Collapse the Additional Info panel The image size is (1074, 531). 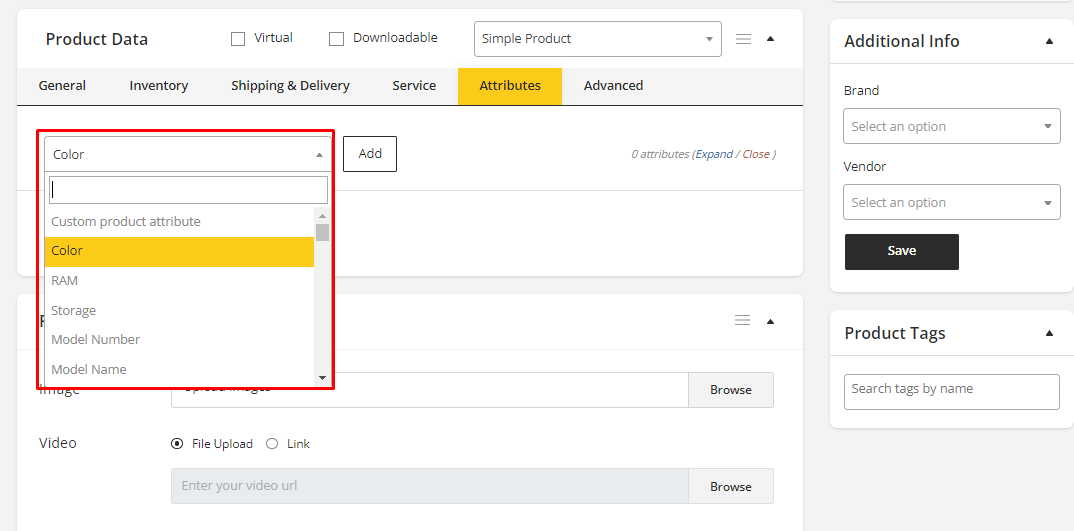[1049, 41]
